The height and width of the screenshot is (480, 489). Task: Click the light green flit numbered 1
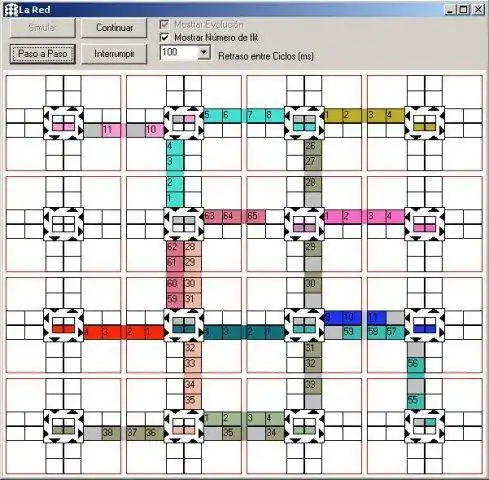[213, 419]
